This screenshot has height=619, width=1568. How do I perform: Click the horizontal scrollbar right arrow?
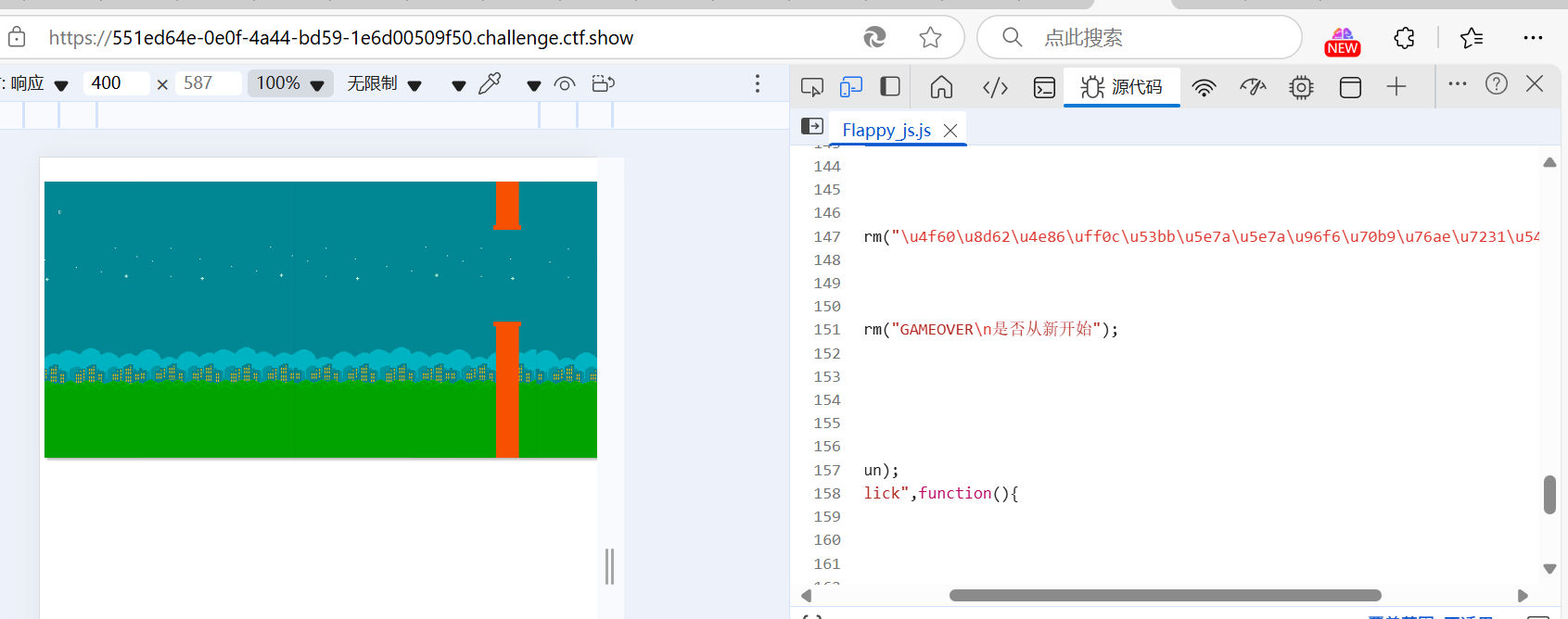(1523, 595)
